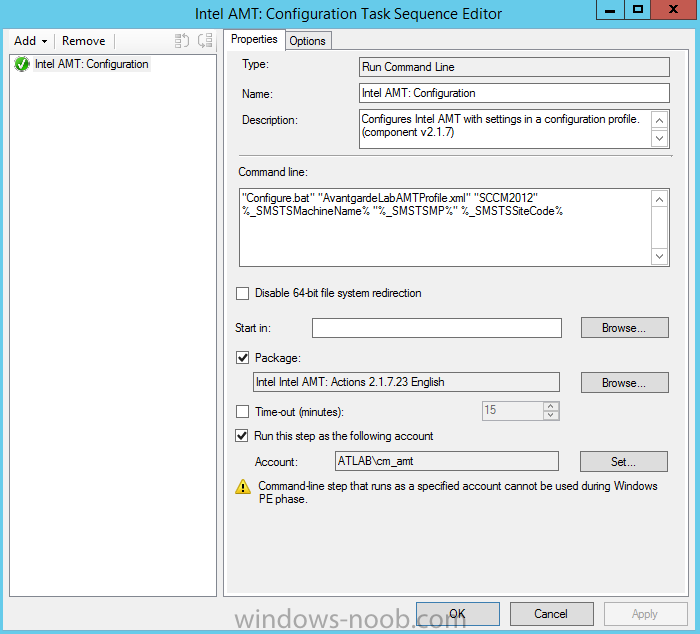
Task: Click the green checkmark step icon
Action: pos(21,64)
